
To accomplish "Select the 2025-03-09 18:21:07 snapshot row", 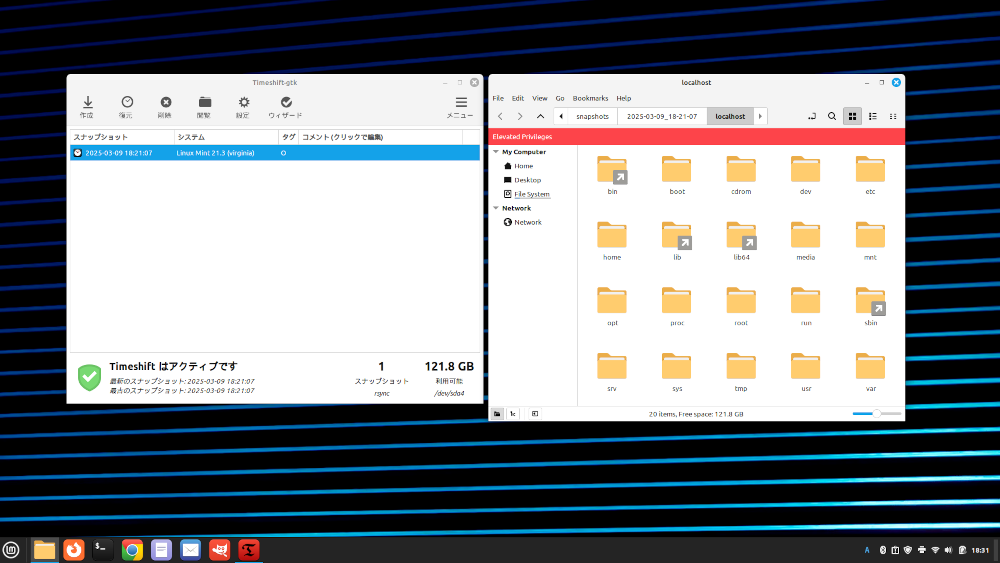I will (x=275, y=153).
